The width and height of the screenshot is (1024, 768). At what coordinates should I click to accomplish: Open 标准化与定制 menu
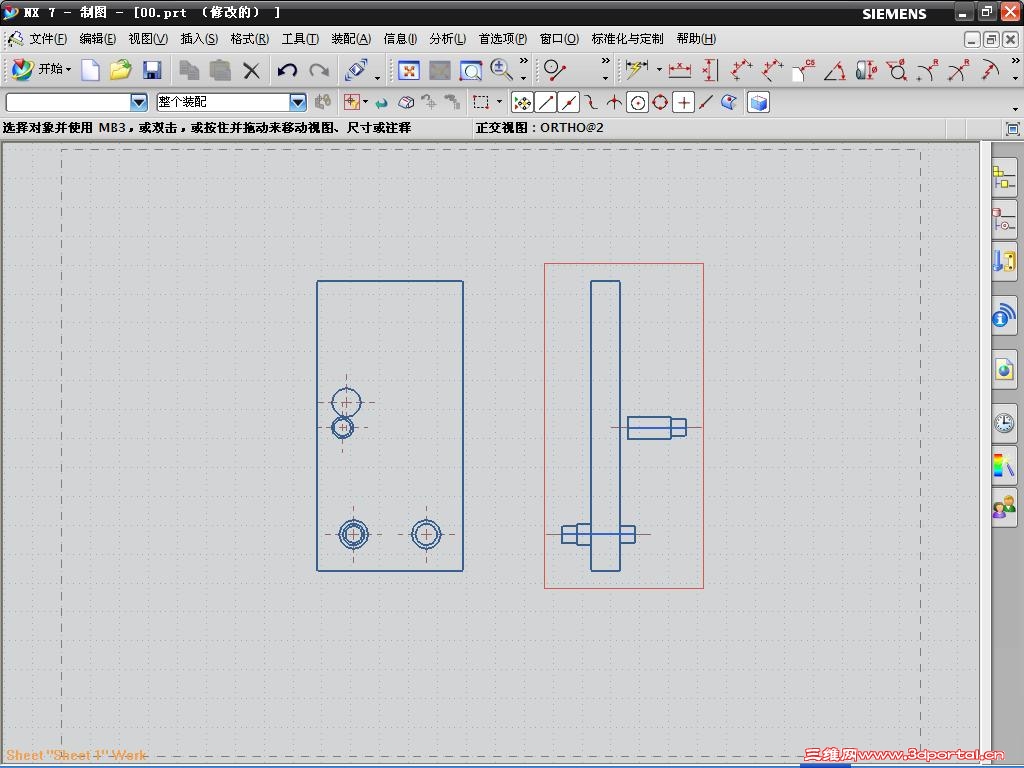click(627, 39)
